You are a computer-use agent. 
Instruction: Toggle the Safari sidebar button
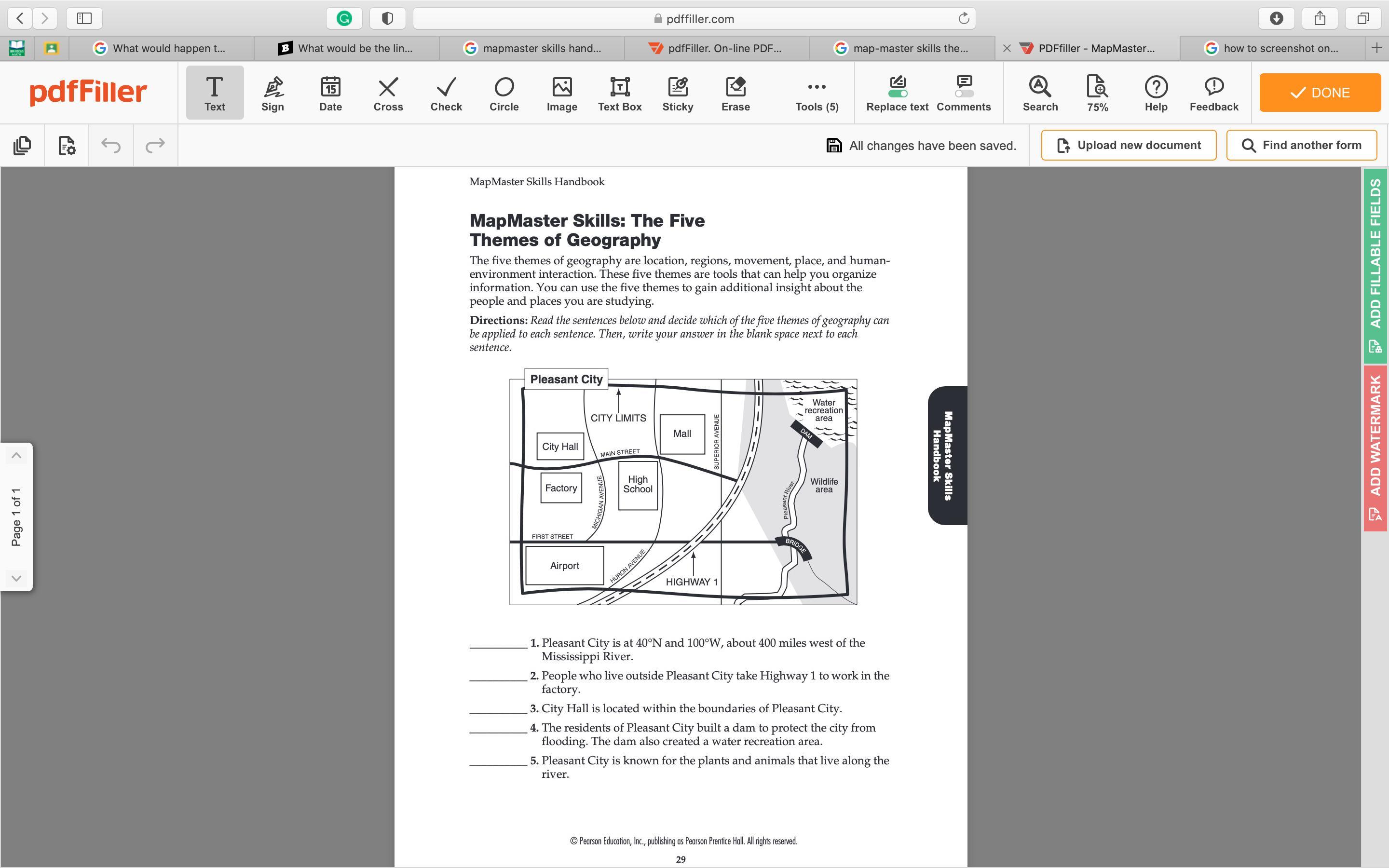[84, 18]
